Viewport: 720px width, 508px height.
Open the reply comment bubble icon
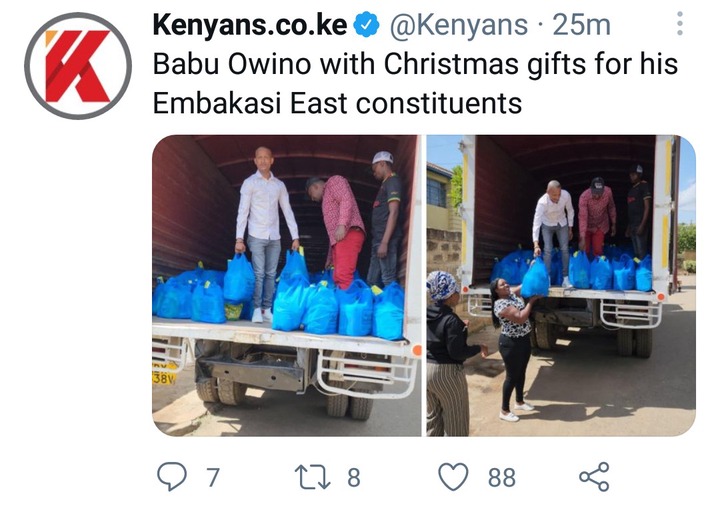point(172,477)
